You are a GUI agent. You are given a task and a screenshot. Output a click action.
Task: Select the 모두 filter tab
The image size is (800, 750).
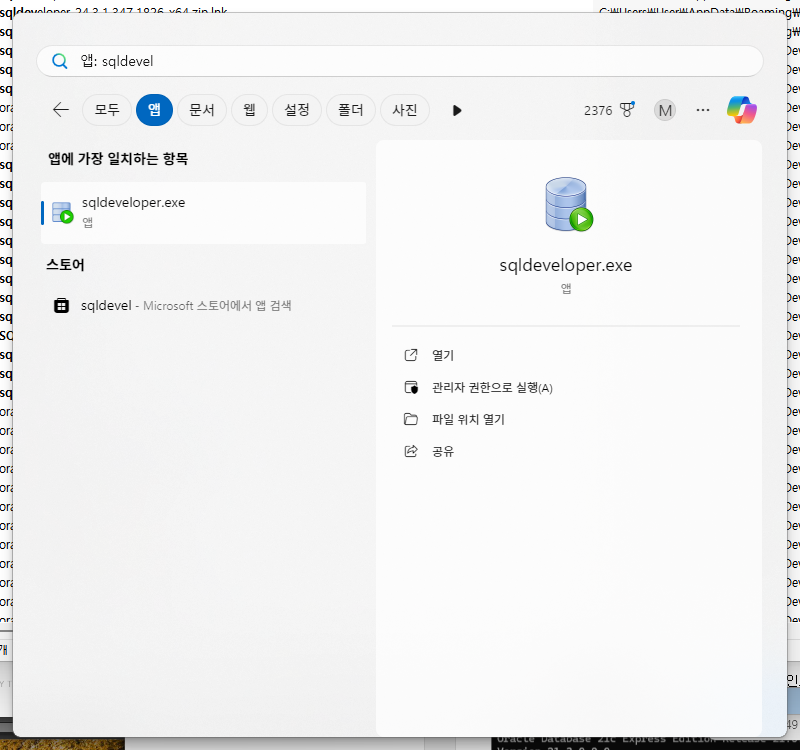(x=107, y=110)
